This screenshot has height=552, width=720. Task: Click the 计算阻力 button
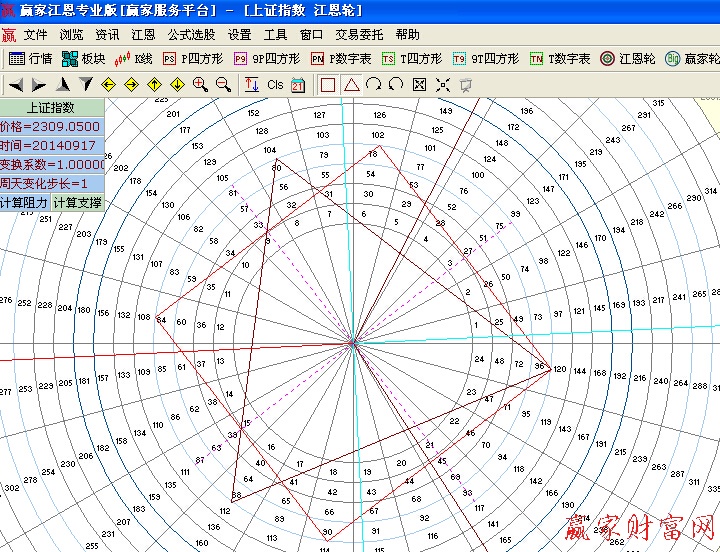pos(25,202)
